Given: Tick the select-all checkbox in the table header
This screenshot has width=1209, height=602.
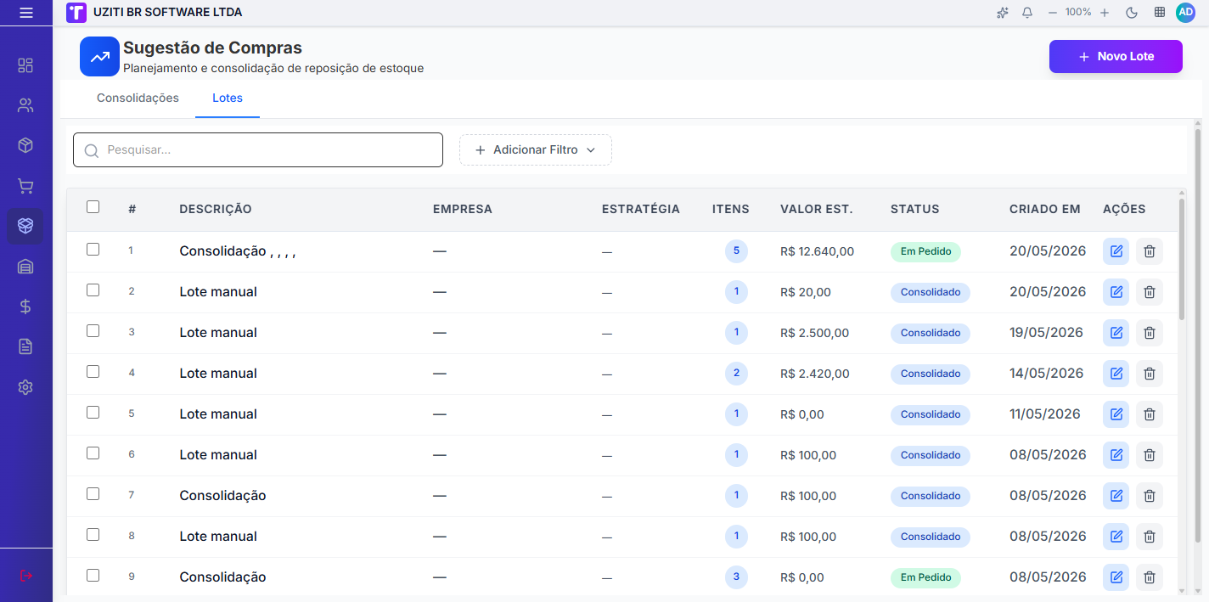Looking at the screenshot, I should [x=93, y=207].
